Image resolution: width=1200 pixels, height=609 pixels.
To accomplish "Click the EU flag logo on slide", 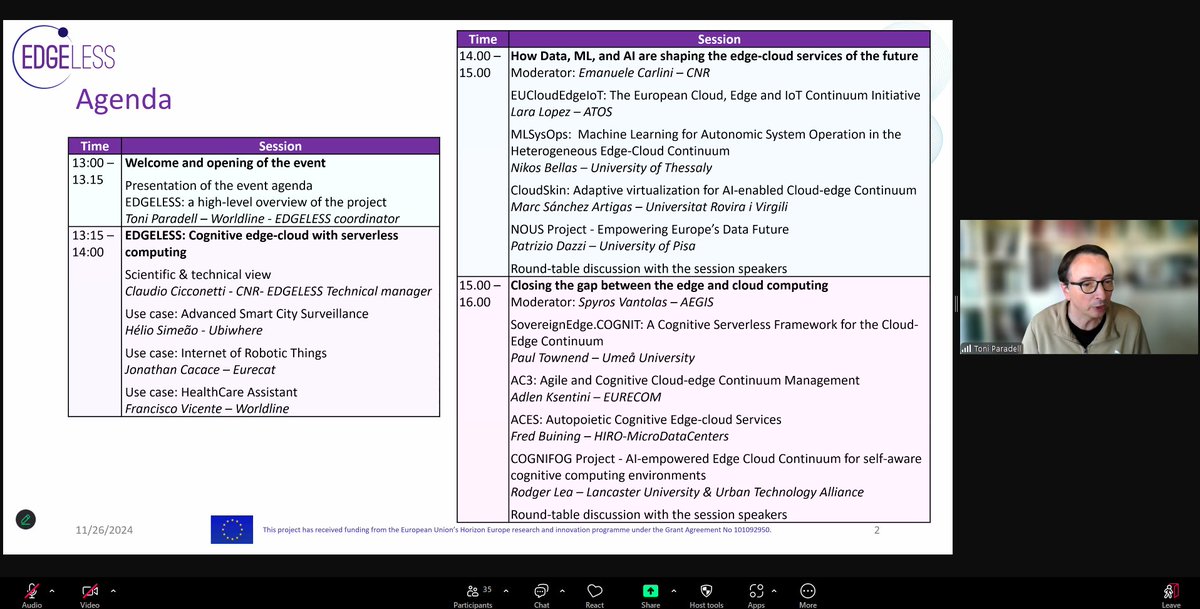I will [x=232, y=529].
